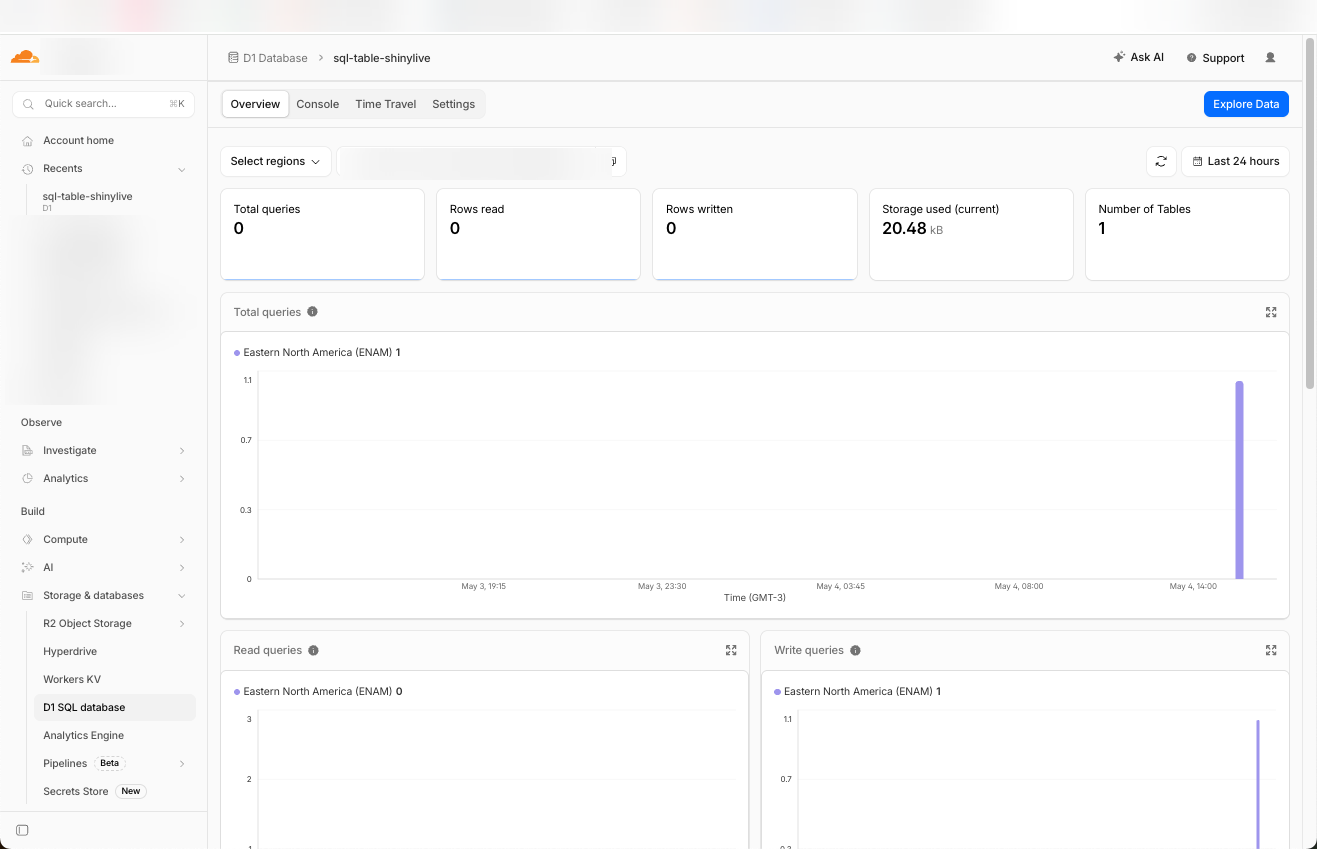
Task: Select the Overview tab
Action: [255, 104]
